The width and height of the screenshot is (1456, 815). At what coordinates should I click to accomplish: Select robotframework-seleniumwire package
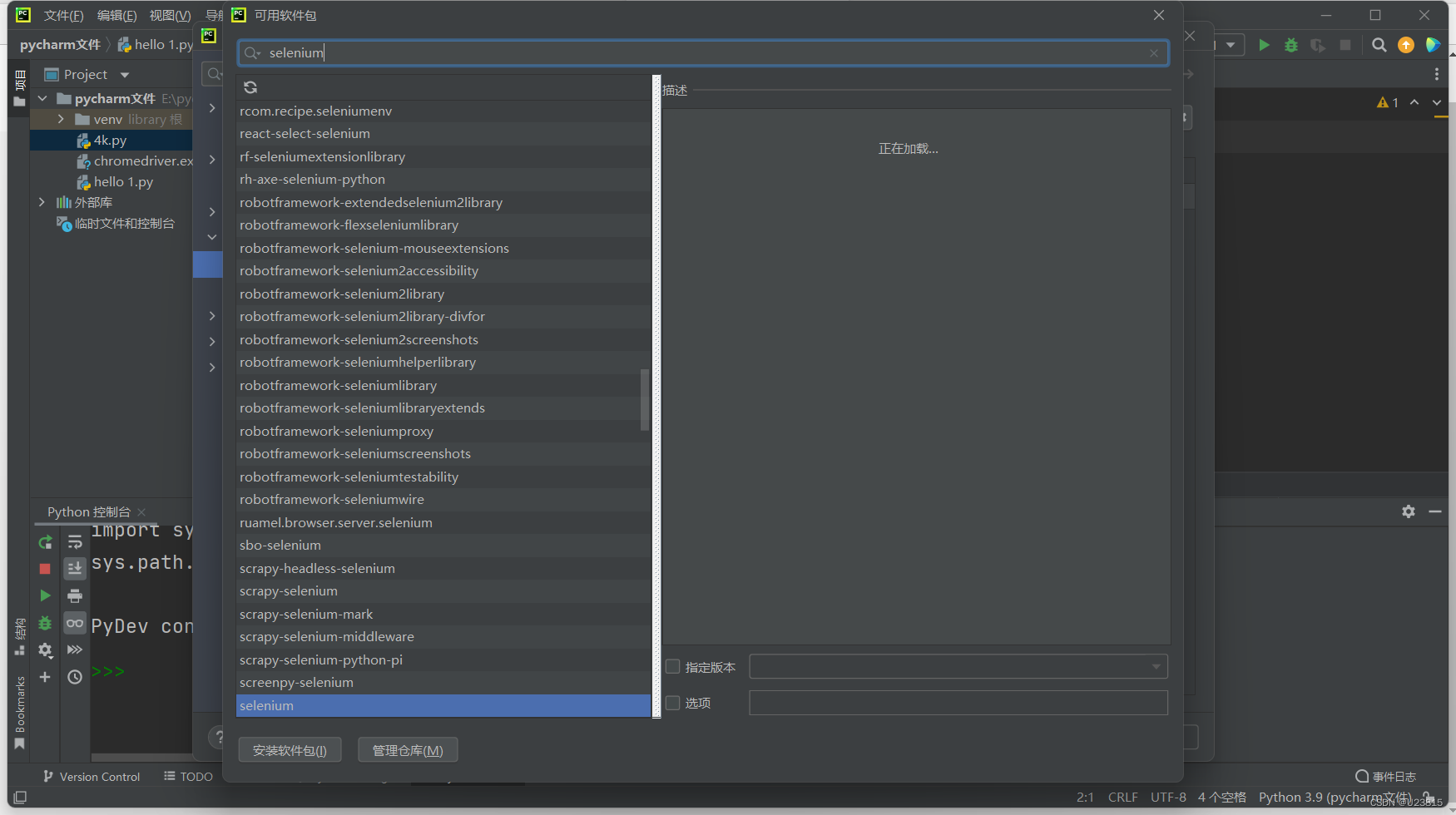443,500
